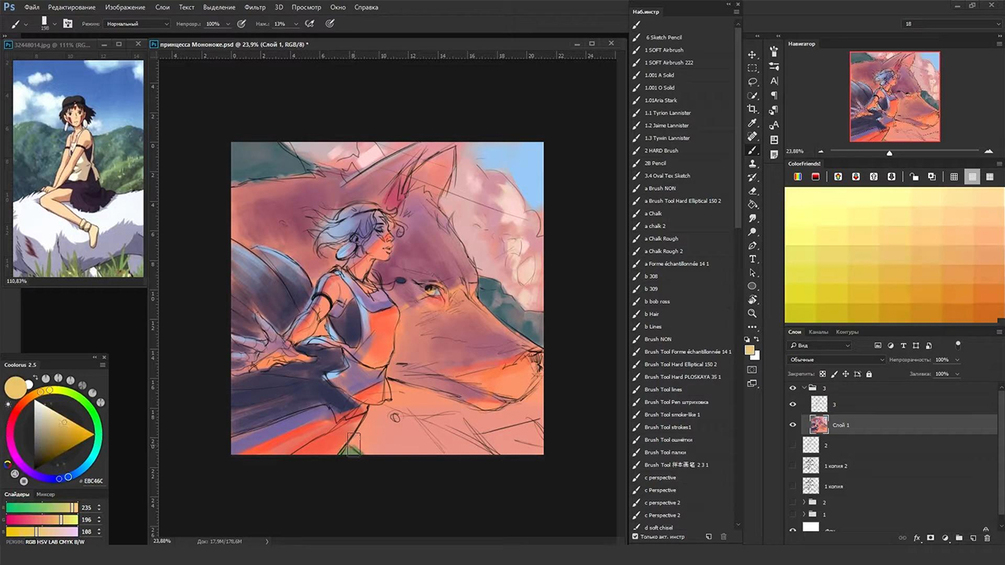Image resolution: width=1005 pixels, height=565 pixels.
Task: Select the Rectangular Marquee tool
Action: click(x=752, y=68)
